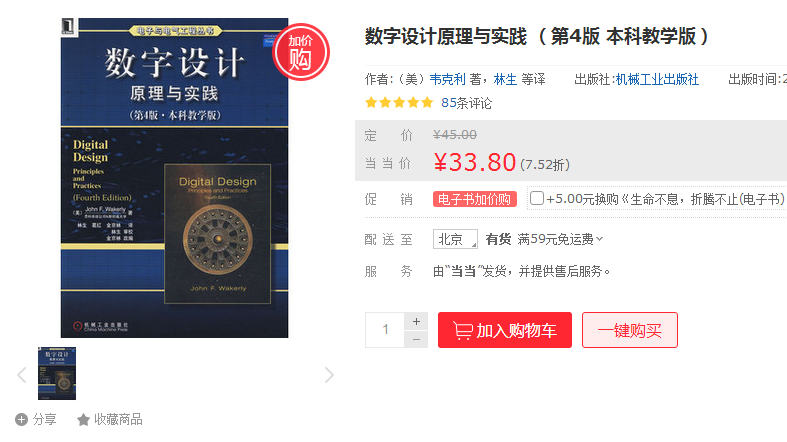Show the next thumbnail with the right arrow
Screen dimensions: 787x442
329,375
